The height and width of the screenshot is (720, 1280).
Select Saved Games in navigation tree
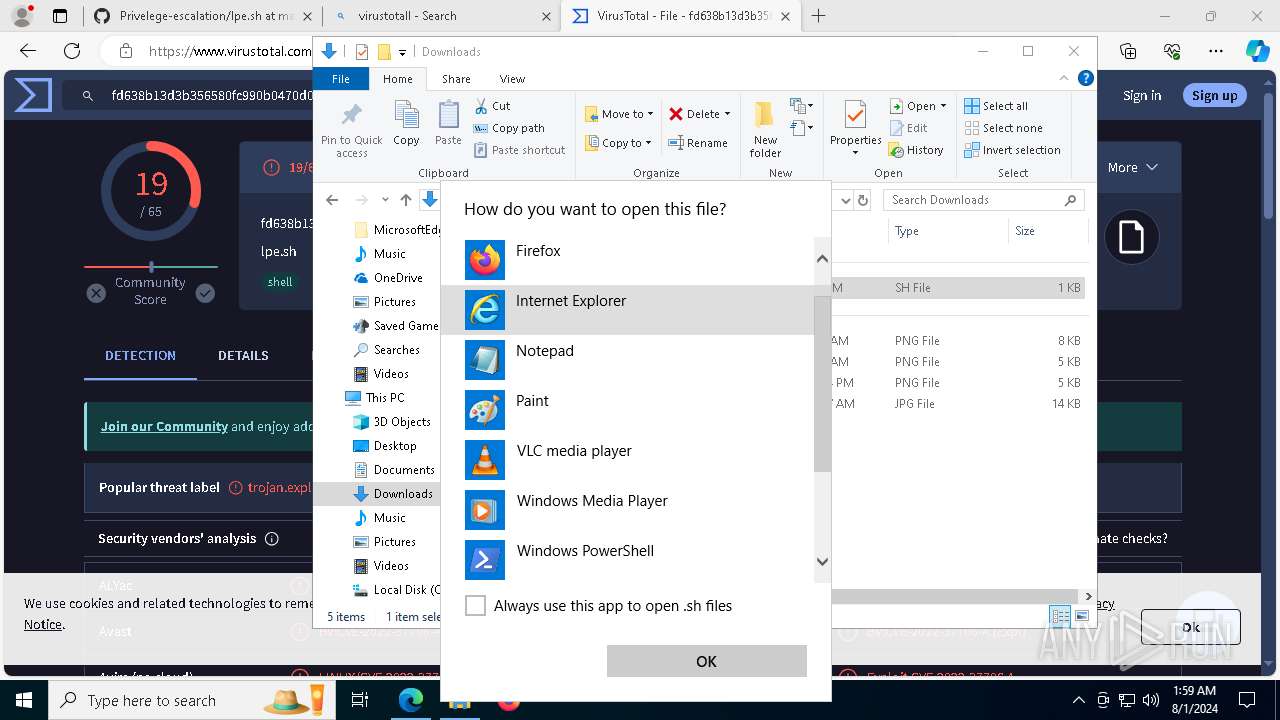point(396,326)
